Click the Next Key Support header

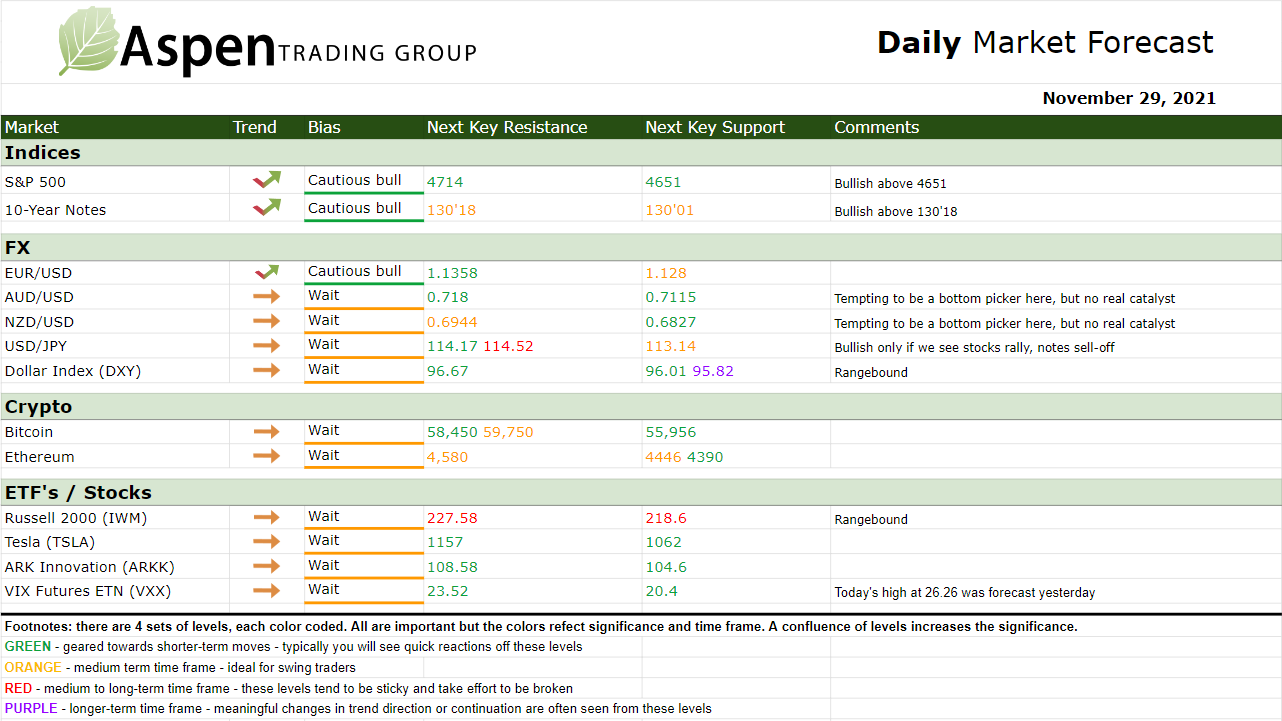pos(715,127)
